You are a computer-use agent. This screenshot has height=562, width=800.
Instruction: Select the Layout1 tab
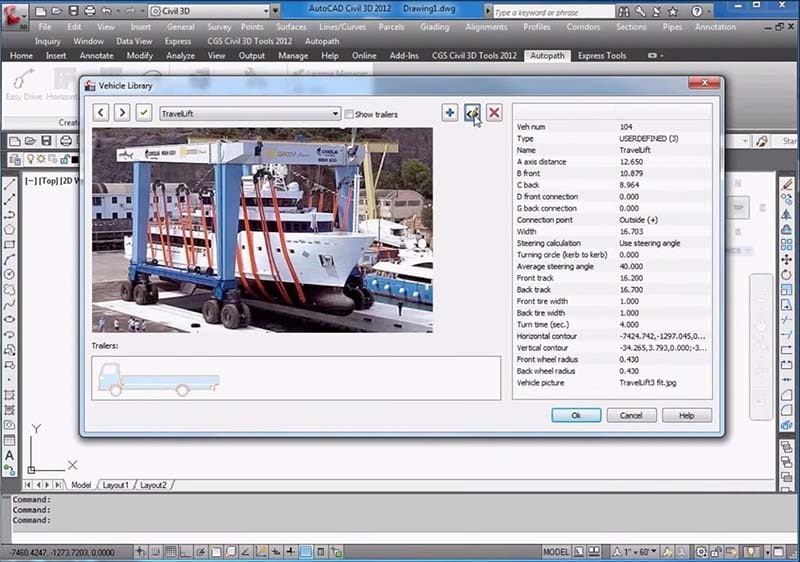pyautogui.click(x=116, y=485)
